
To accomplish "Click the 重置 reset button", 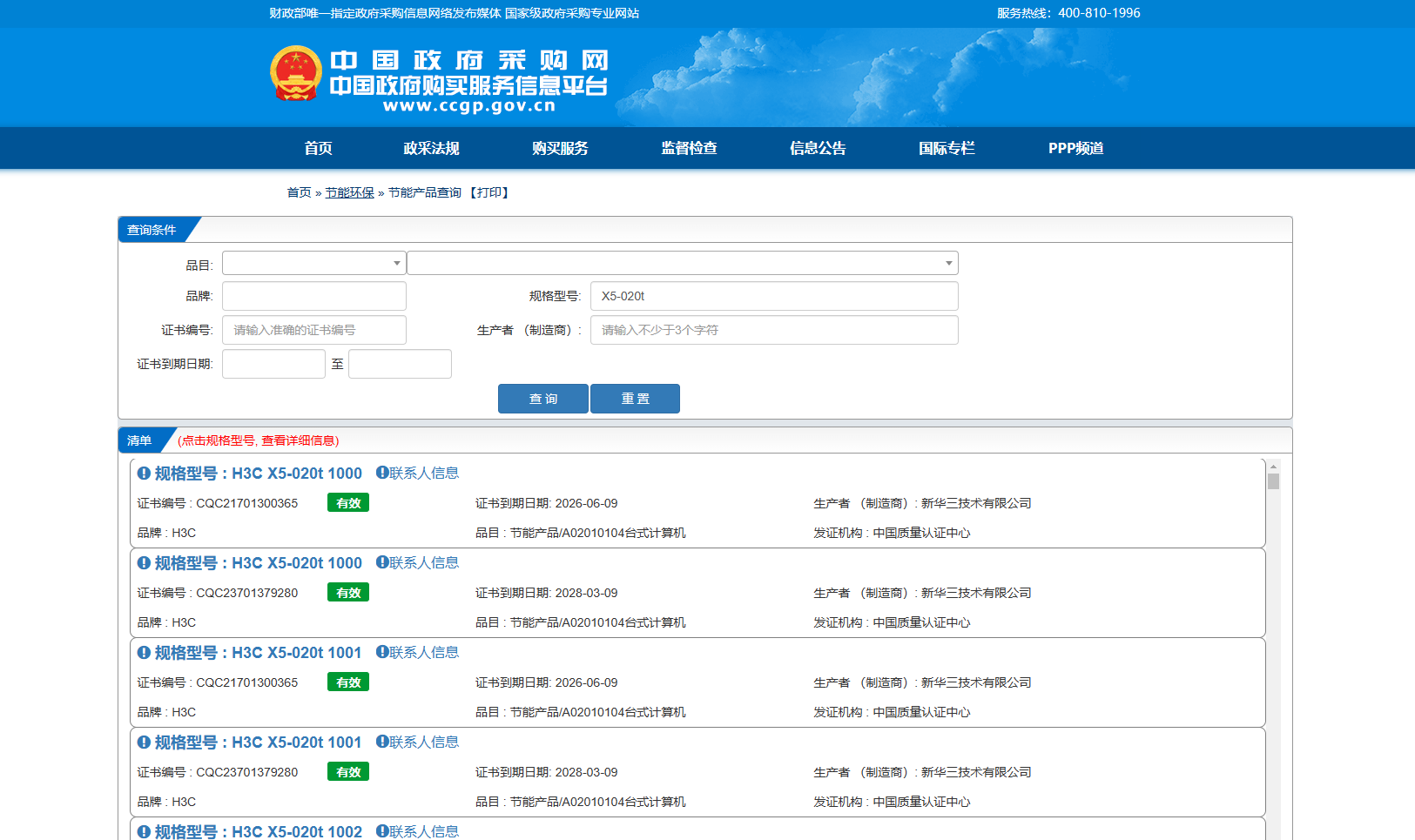I will pos(635,399).
